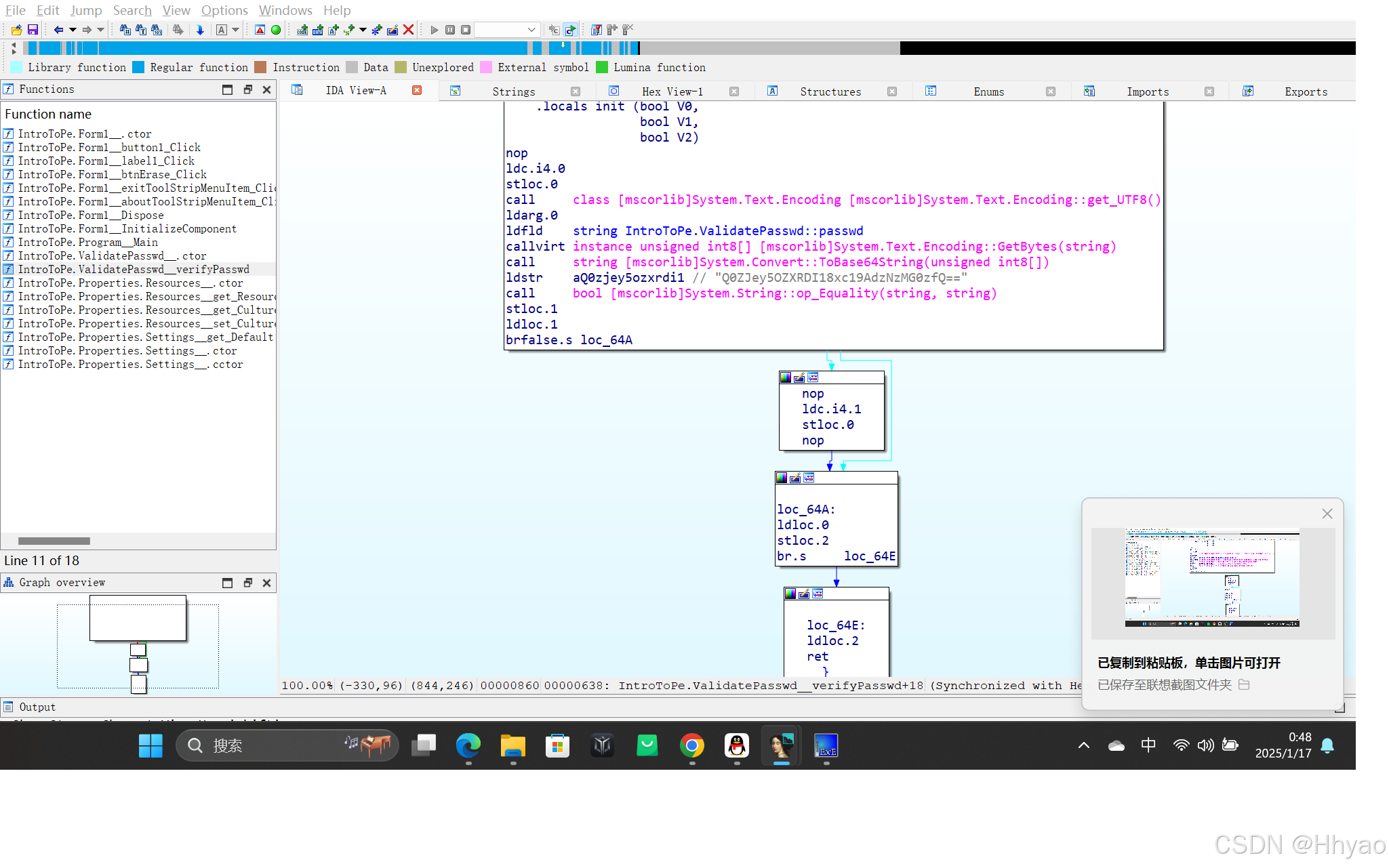Switch to the Strings tab
Screen dimensions: 1389x868
[x=513, y=91]
